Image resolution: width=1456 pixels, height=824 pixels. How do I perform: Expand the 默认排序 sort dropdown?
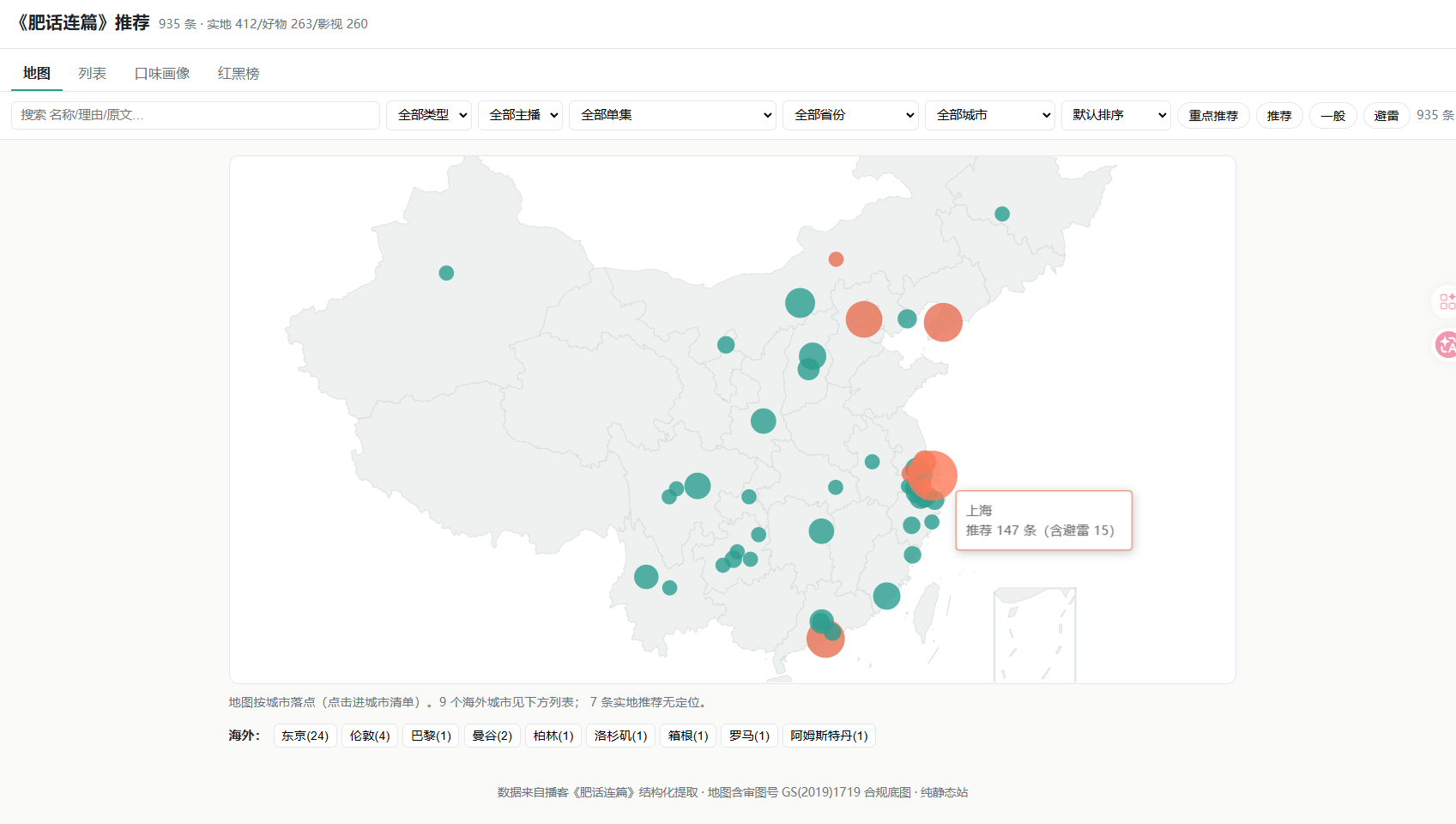point(1116,115)
